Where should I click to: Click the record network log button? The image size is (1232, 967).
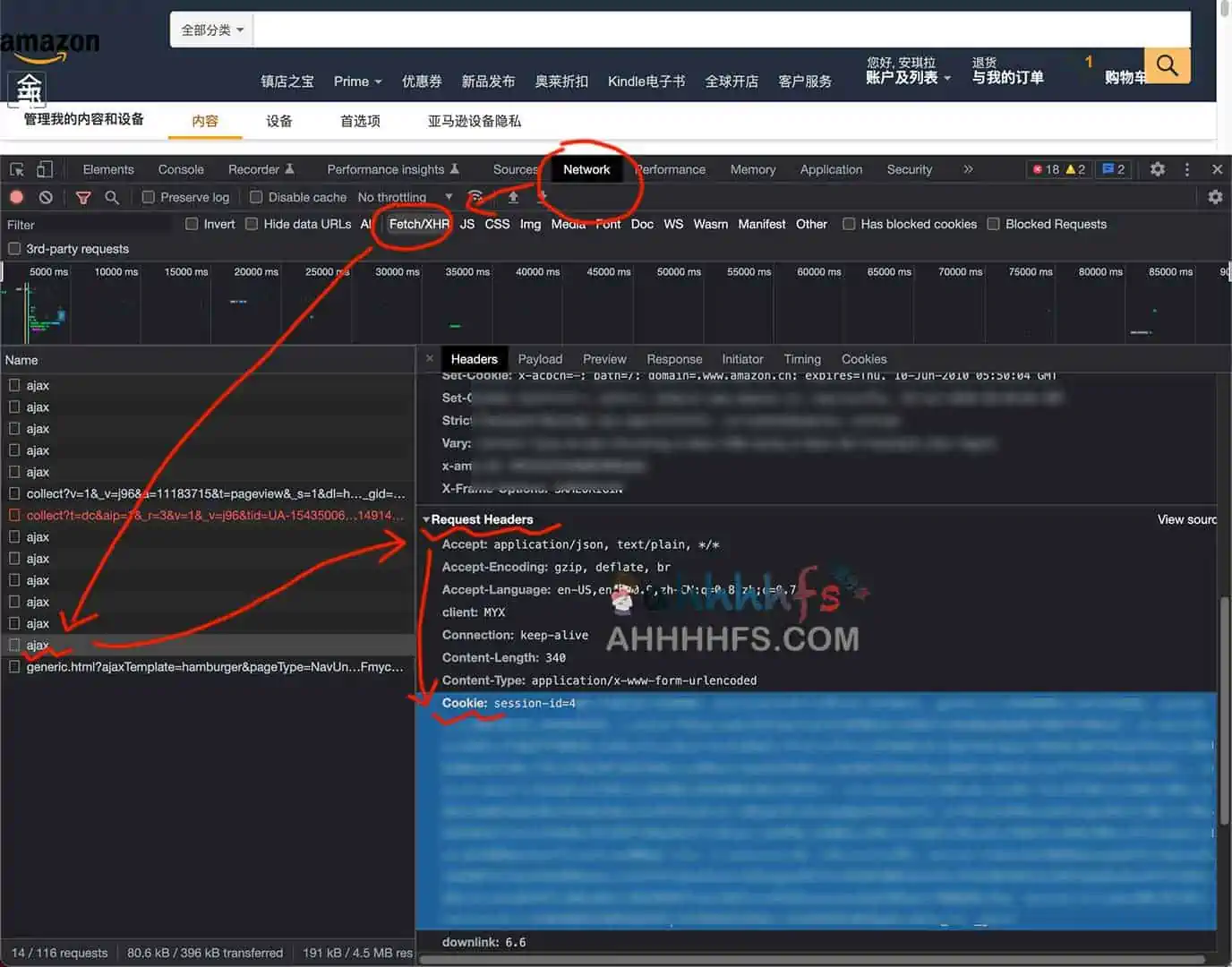(17, 197)
